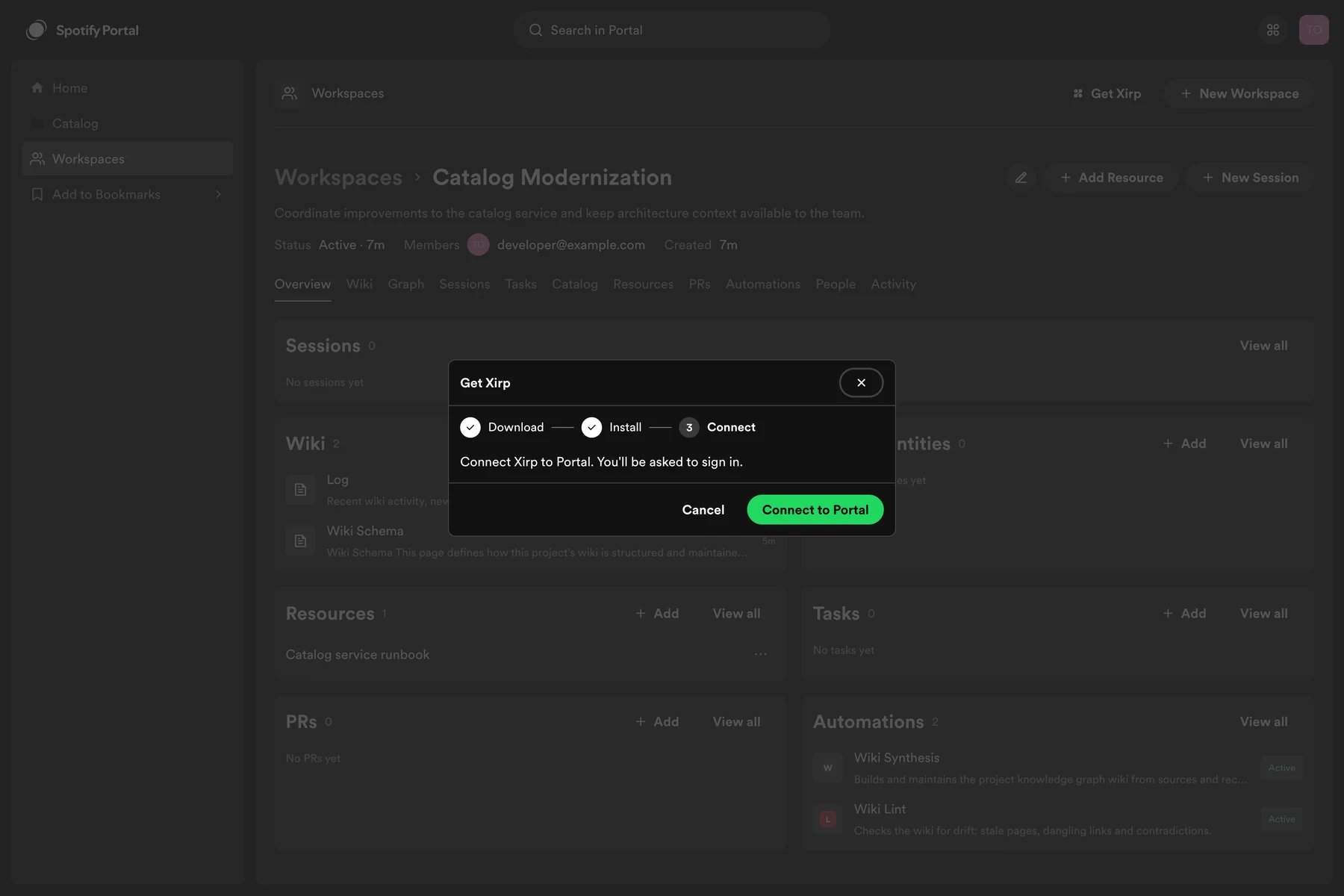Switch to the Catalog tab
The height and width of the screenshot is (896, 1344).
[575, 284]
